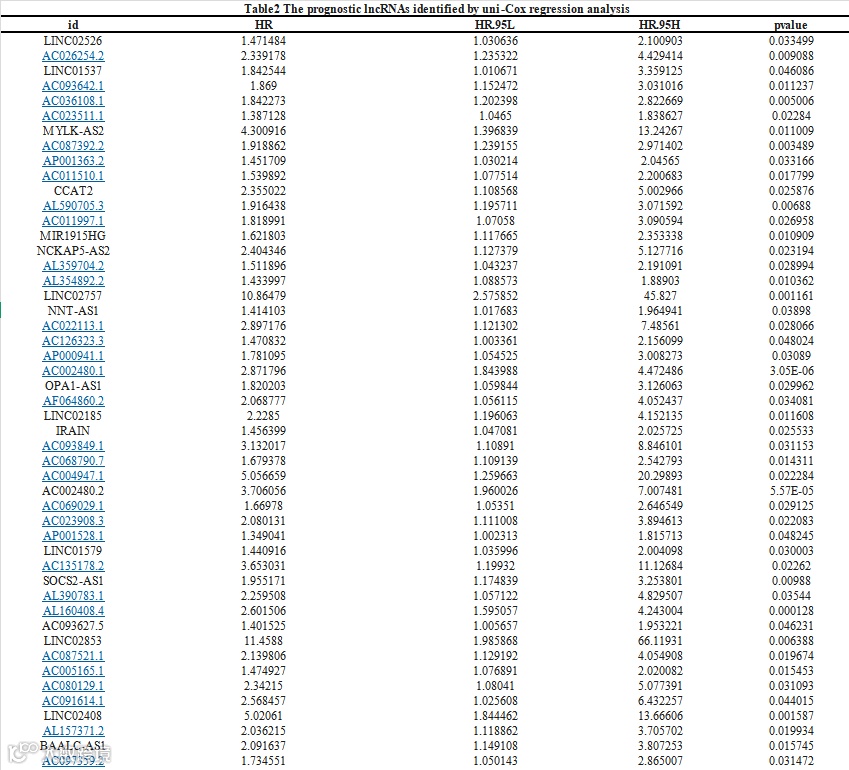Open the AC002480.1 link

pyautogui.click(x=73, y=371)
